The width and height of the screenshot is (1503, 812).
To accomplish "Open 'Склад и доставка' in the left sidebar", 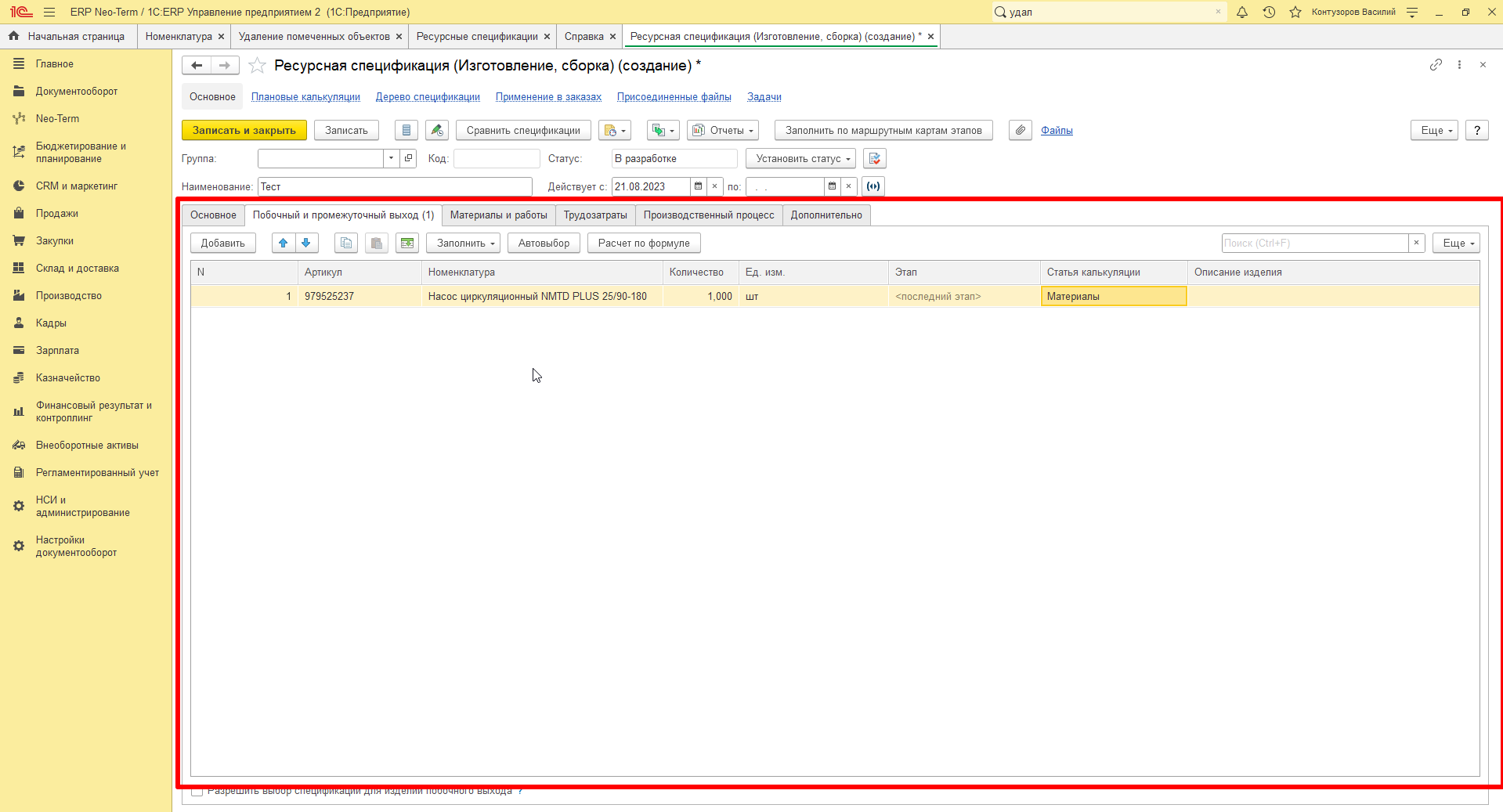I will pyautogui.click(x=78, y=268).
